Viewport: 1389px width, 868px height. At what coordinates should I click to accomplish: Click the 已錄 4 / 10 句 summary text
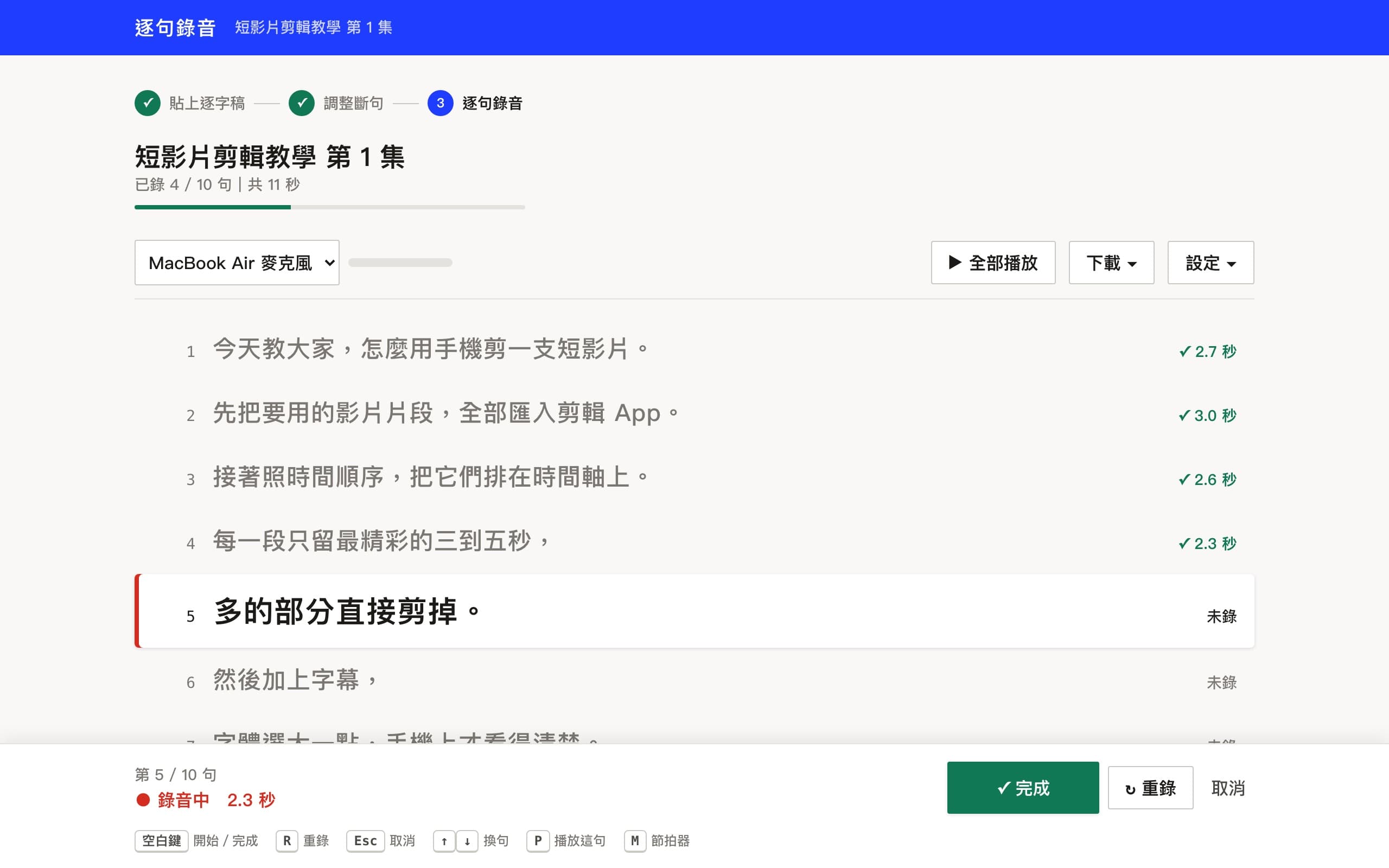[x=183, y=184]
